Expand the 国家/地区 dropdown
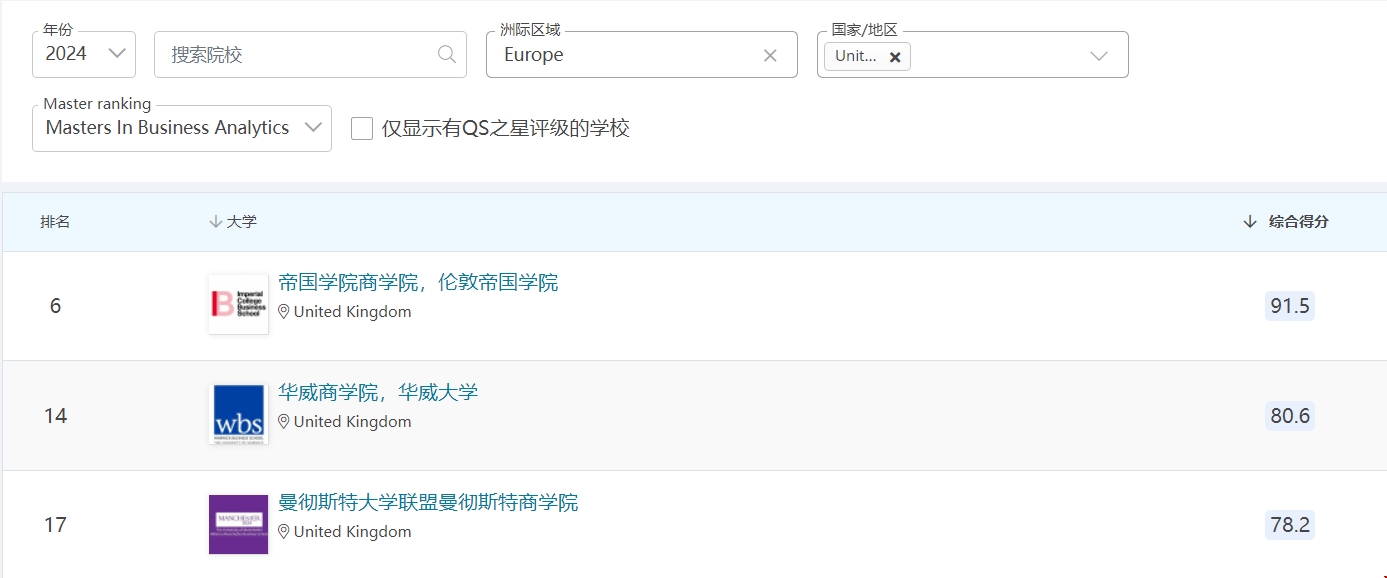This screenshot has height=578, width=1387. pos(1099,56)
